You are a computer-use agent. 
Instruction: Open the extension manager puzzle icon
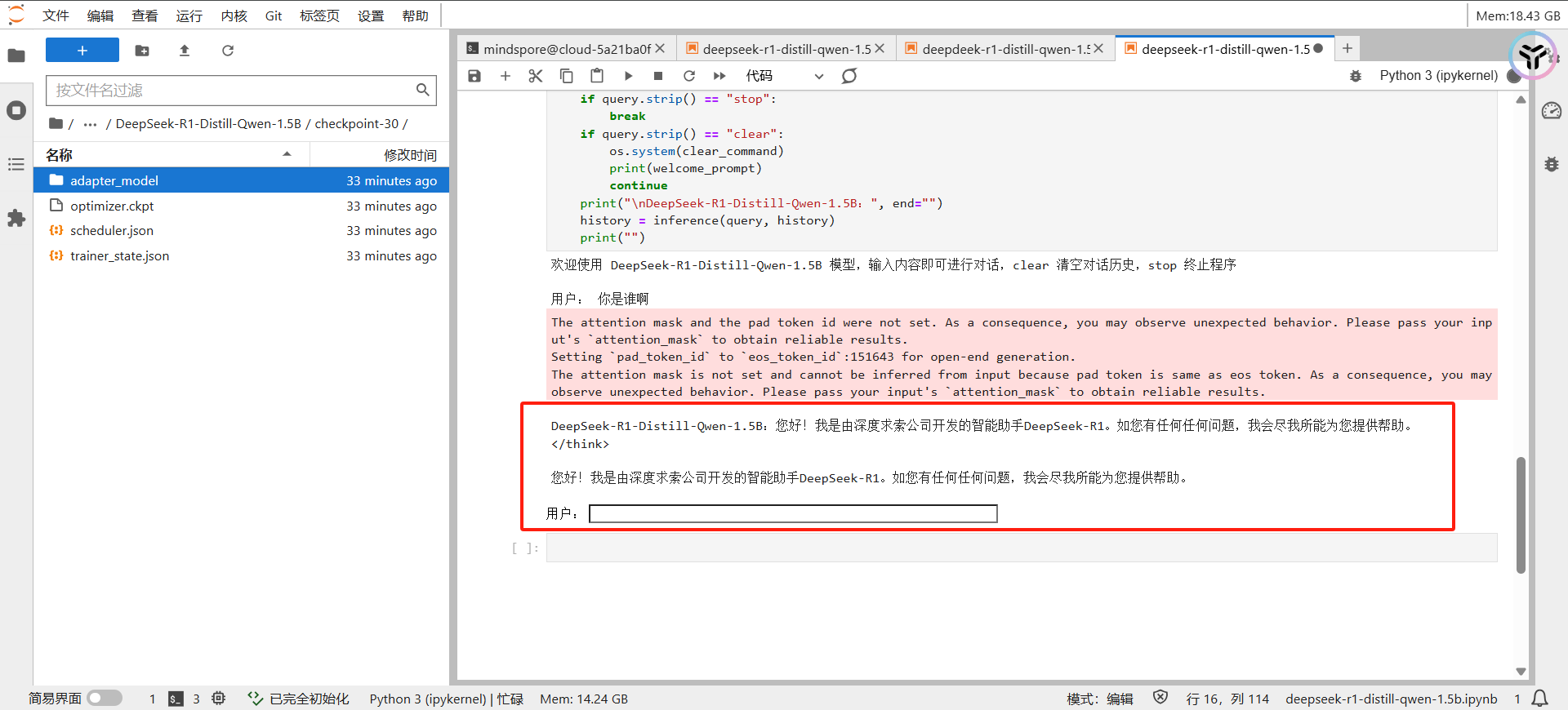tap(16, 218)
